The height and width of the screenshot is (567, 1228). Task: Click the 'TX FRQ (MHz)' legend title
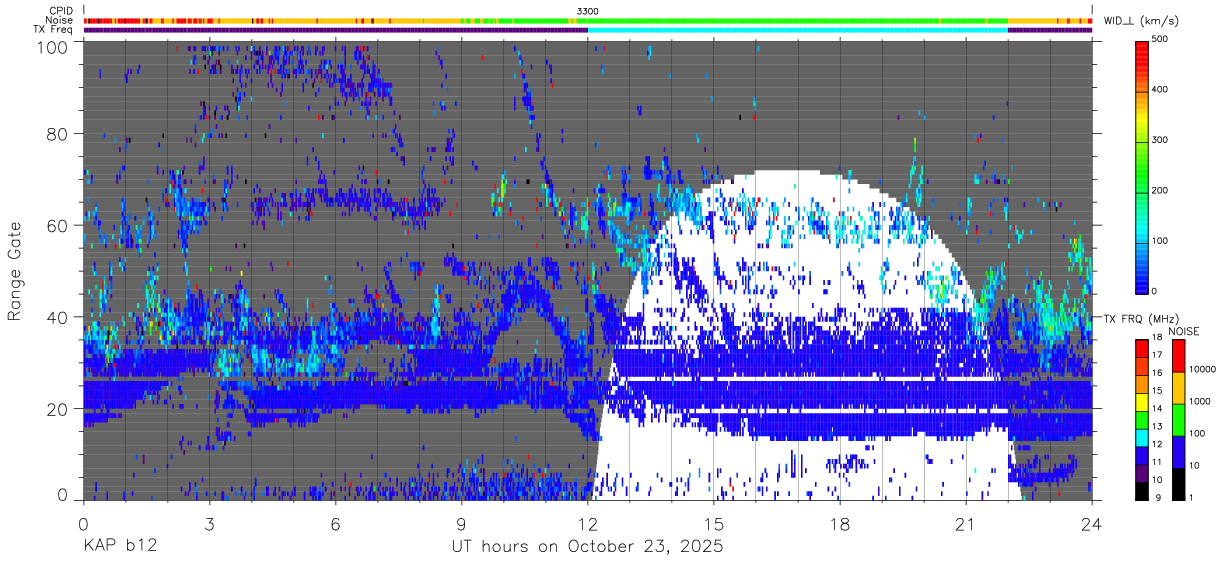tap(1139, 319)
